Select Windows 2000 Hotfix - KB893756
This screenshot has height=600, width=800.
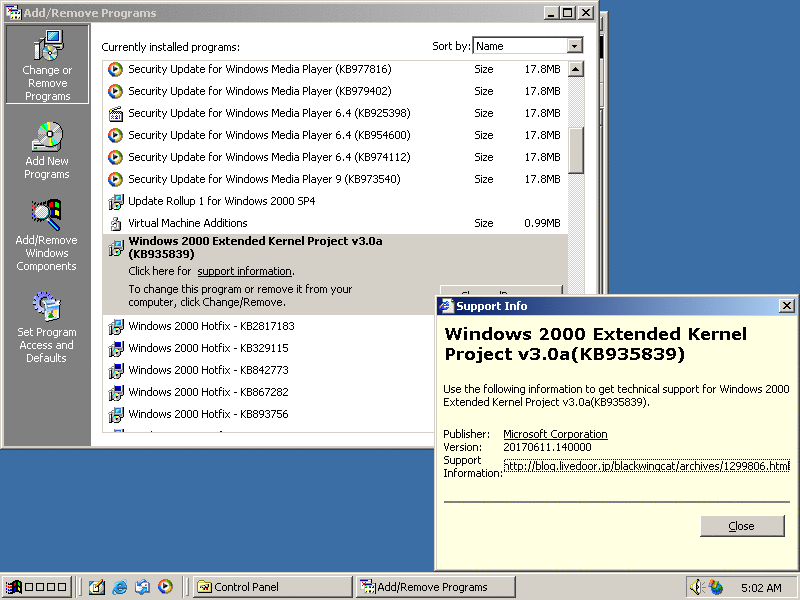pyautogui.click(x=269, y=414)
